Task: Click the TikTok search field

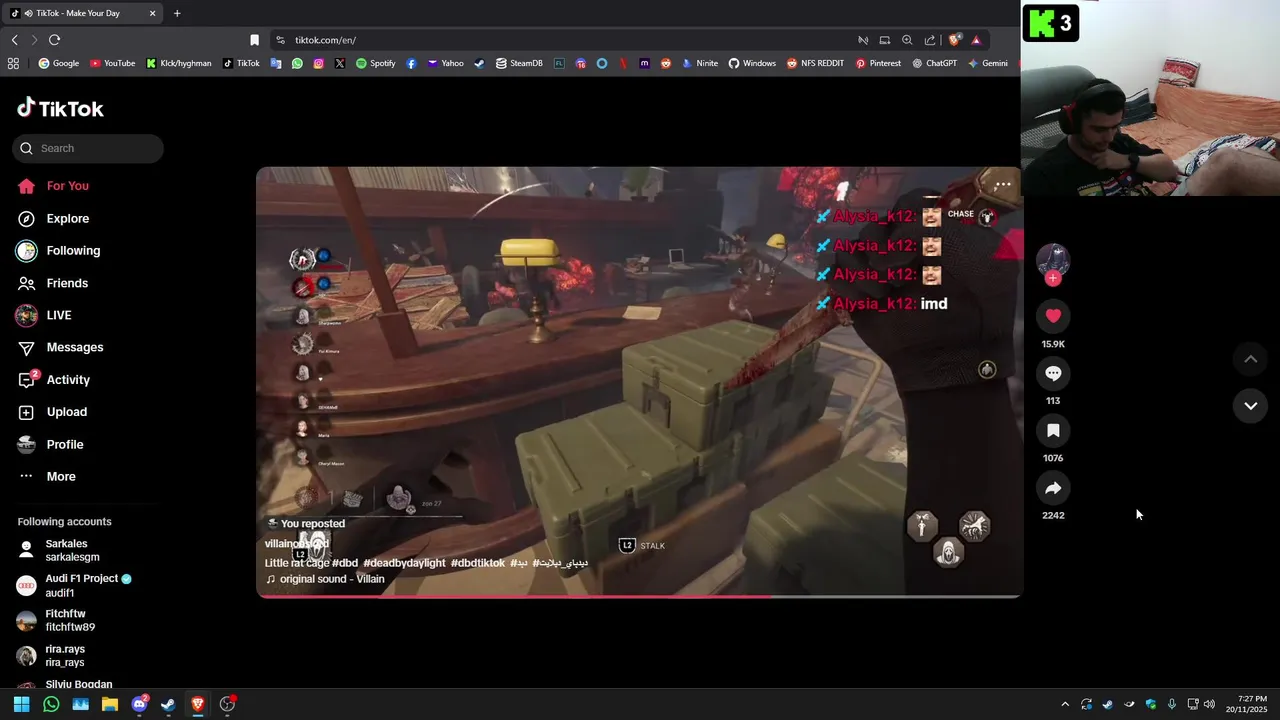Action: coord(88,148)
